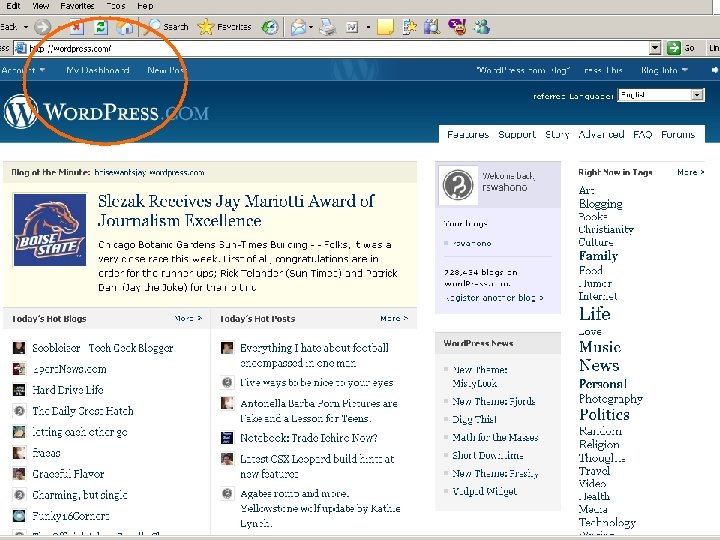Open the FAQ tab
The height and width of the screenshot is (540, 720).
642,135
